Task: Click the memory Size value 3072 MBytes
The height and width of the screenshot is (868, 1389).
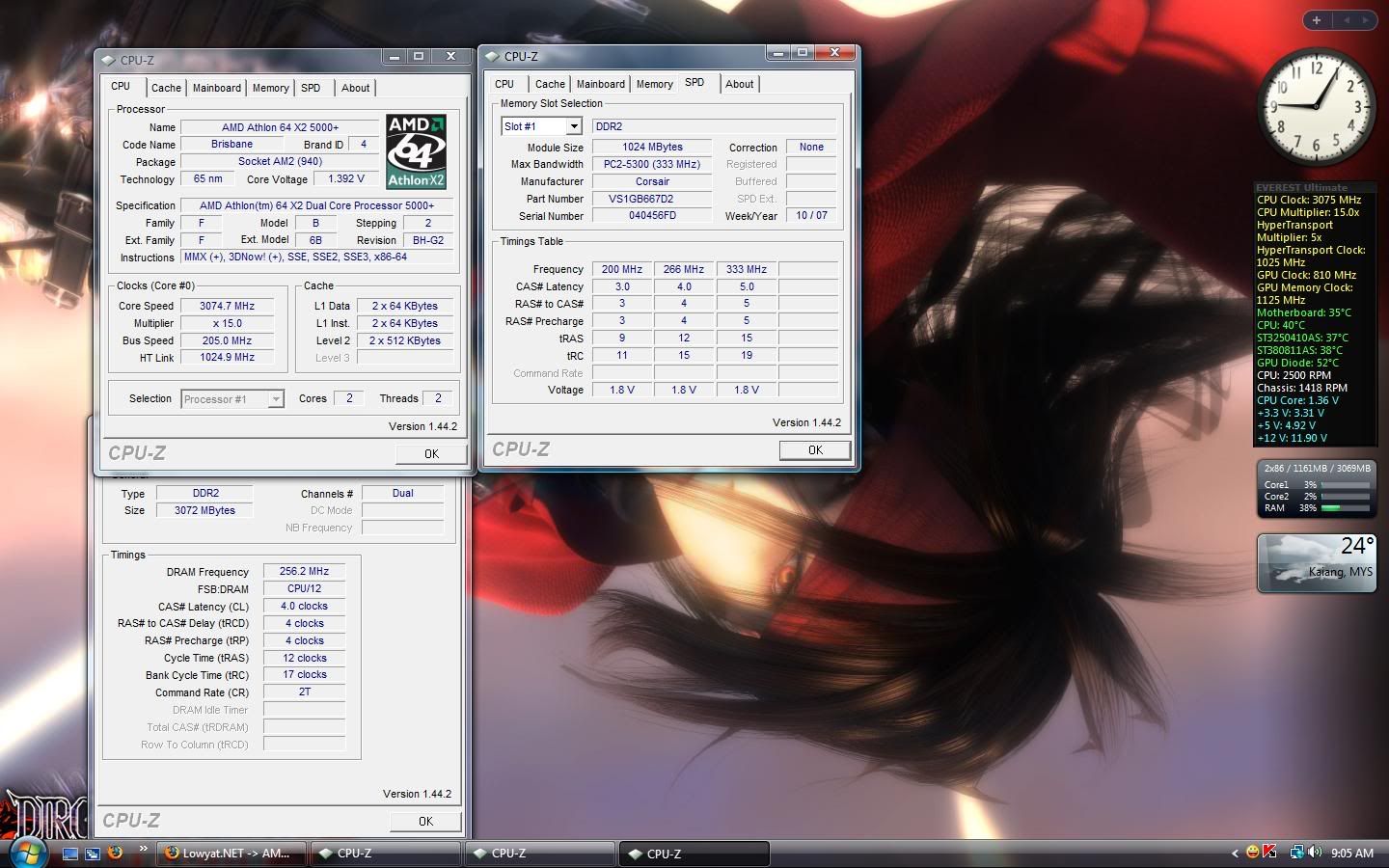Action: tap(204, 510)
